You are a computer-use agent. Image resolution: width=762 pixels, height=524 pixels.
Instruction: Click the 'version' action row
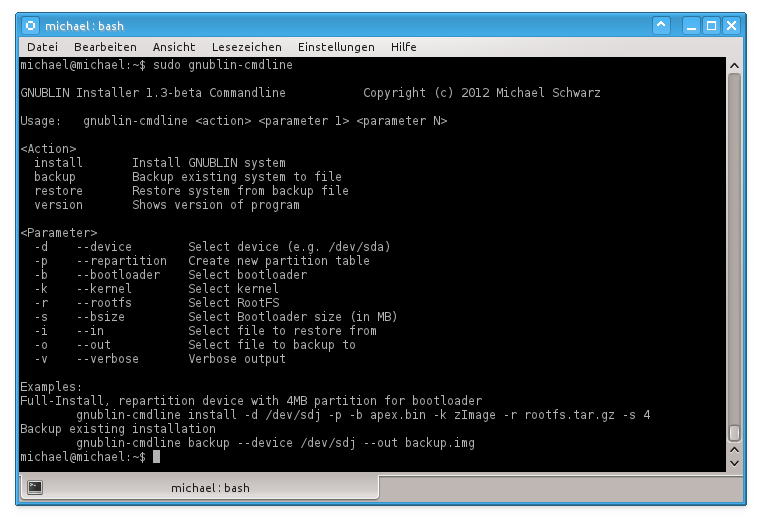[x=167, y=205]
